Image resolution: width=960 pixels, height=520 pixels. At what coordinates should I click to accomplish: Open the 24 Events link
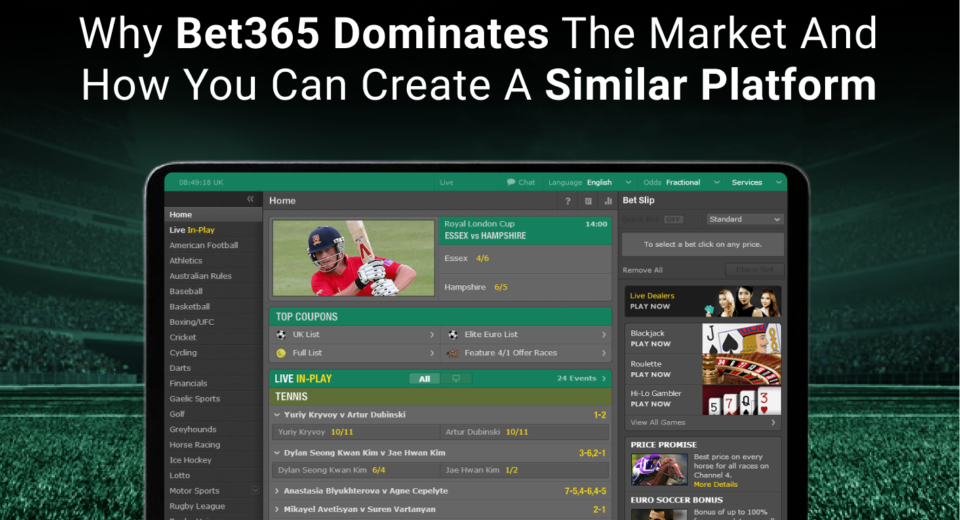click(x=581, y=379)
